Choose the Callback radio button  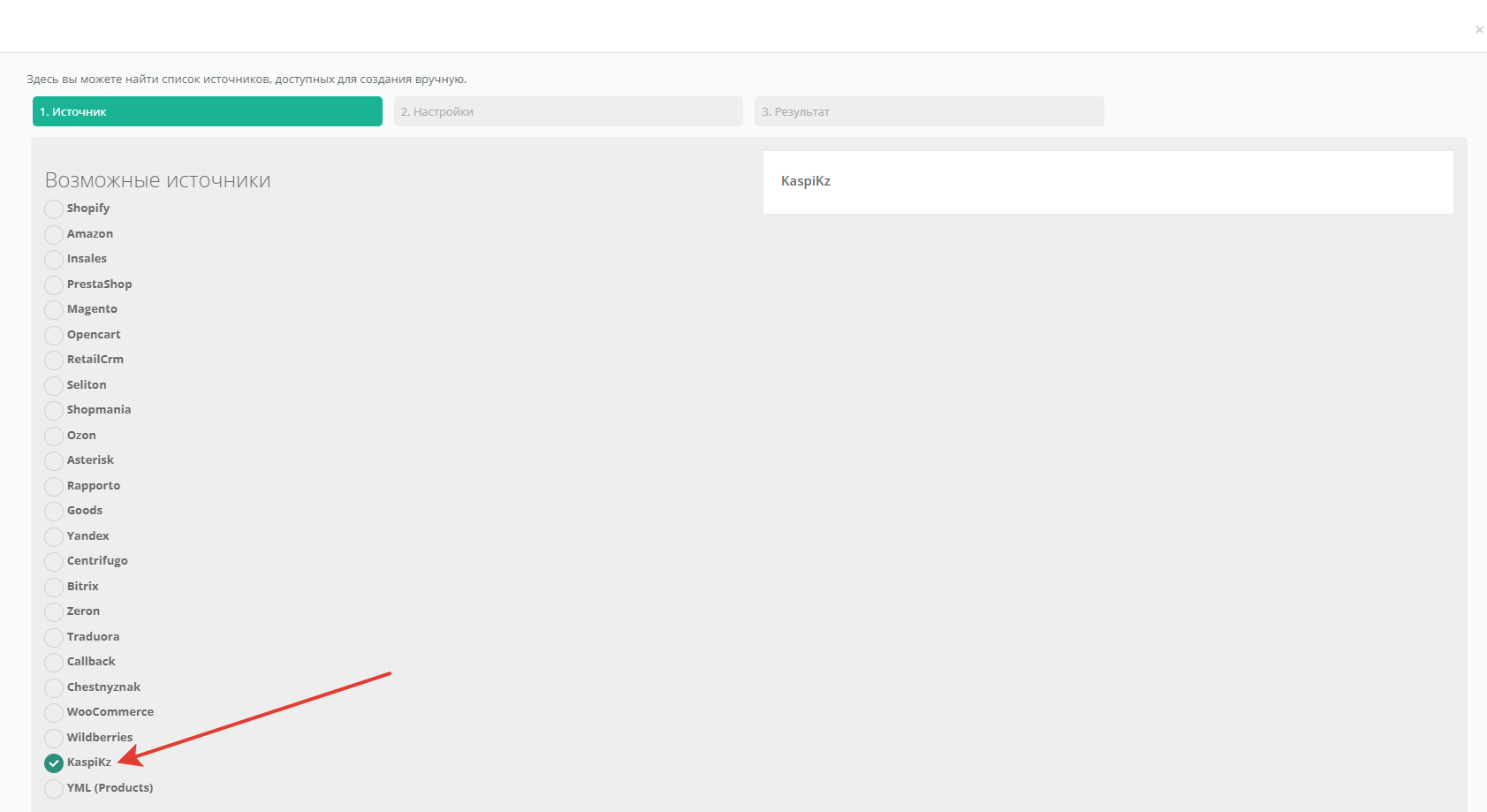click(54, 663)
